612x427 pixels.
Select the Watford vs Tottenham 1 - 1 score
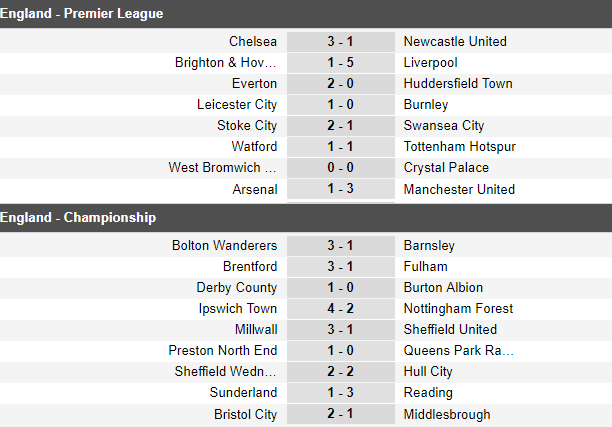coord(341,147)
